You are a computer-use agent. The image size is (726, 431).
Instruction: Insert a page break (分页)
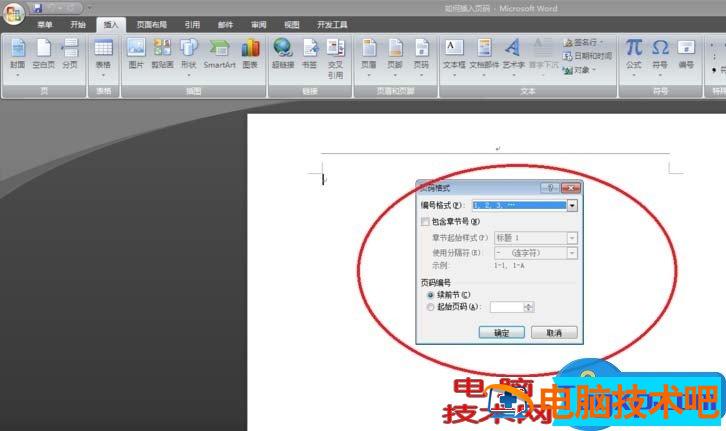(x=70, y=55)
